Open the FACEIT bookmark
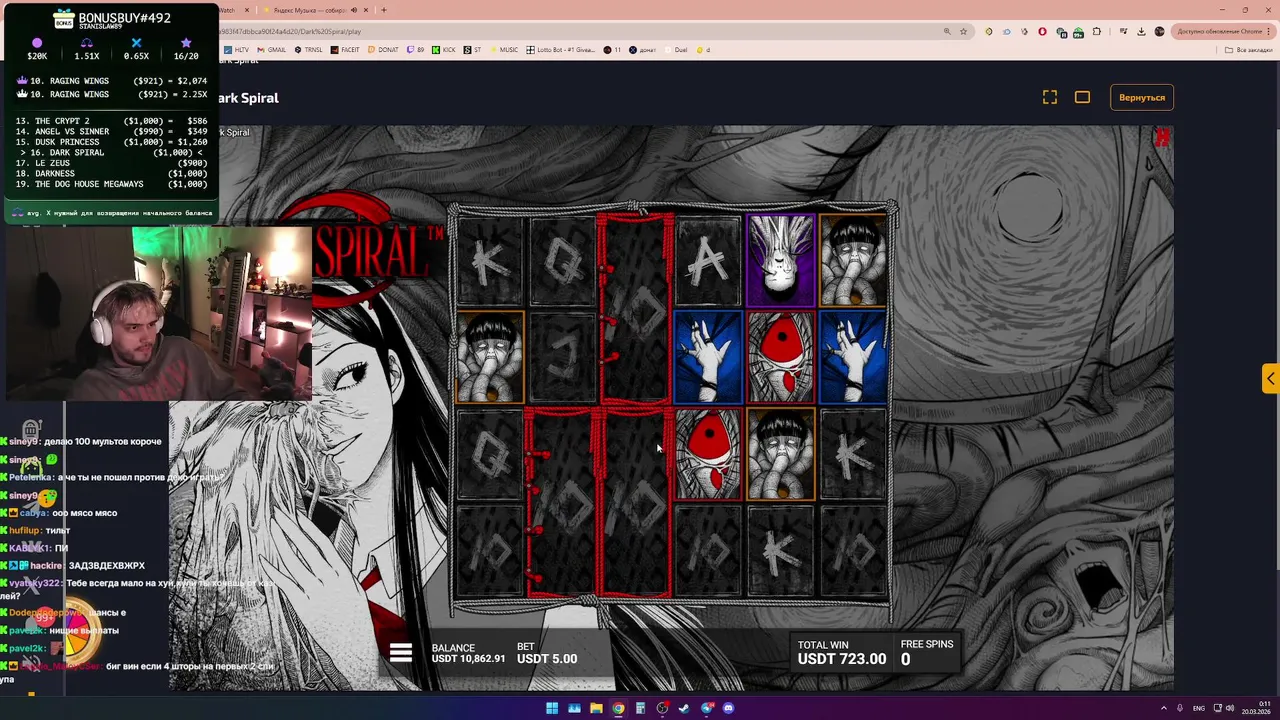The height and width of the screenshot is (720, 1280). coord(345,49)
